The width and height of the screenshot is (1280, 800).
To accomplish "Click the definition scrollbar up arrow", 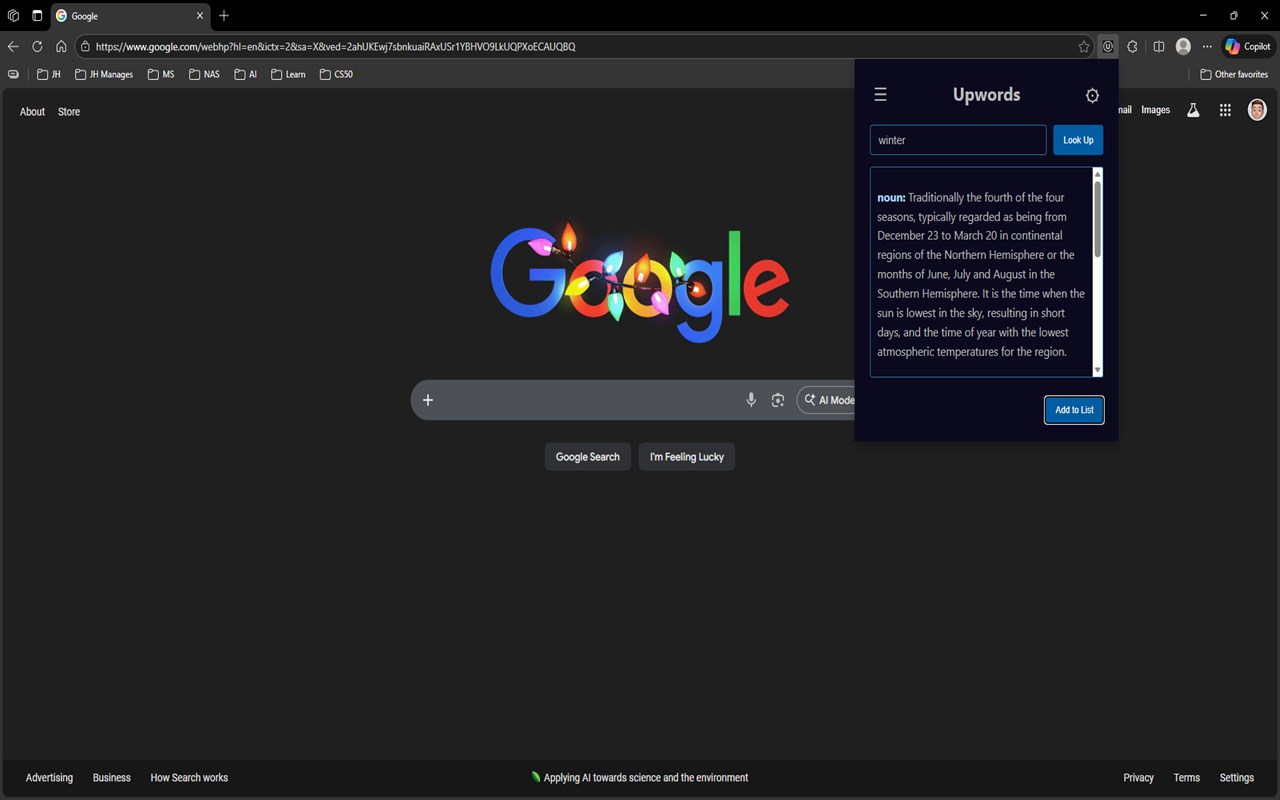I will click(x=1097, y=174).
